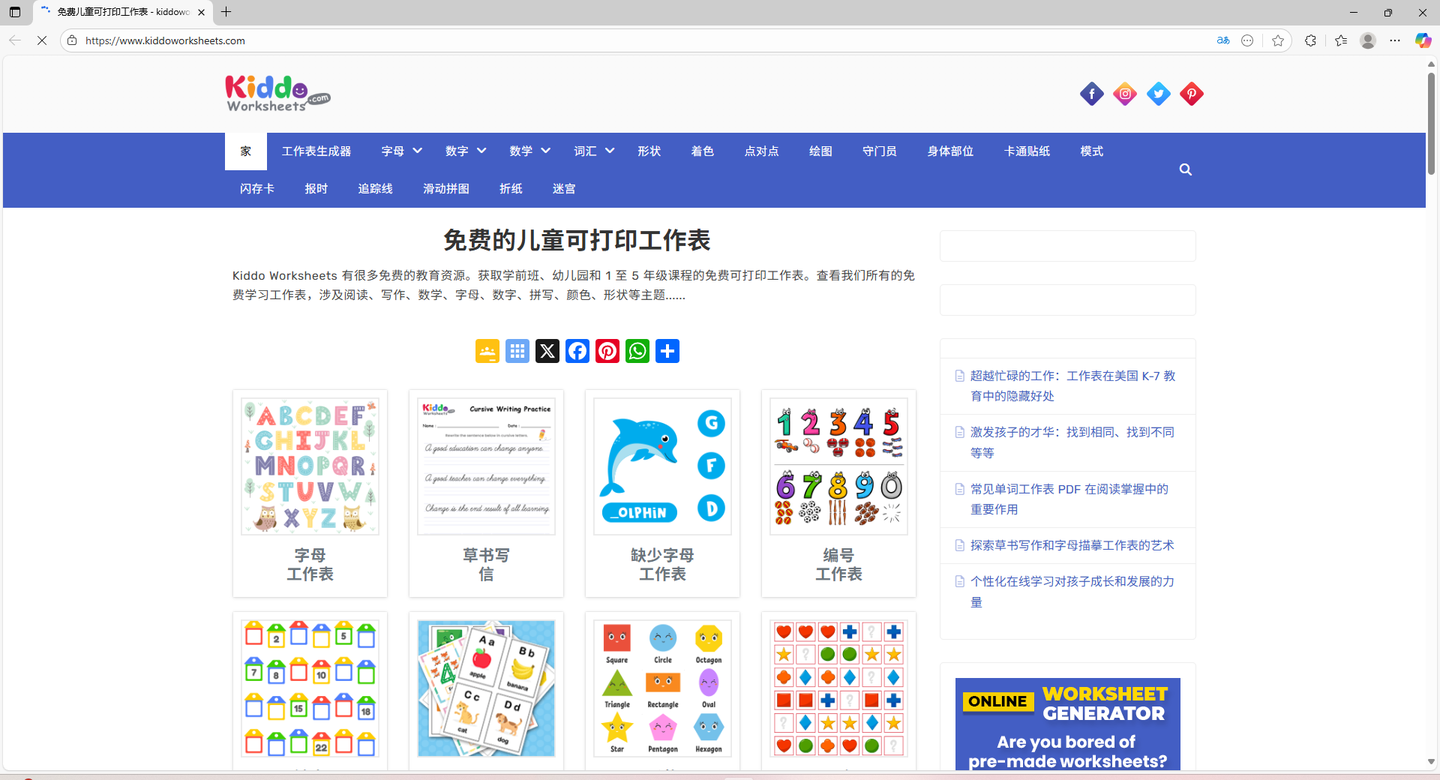Open the 缺少字母工作表 dolphin card

point(662,493)
